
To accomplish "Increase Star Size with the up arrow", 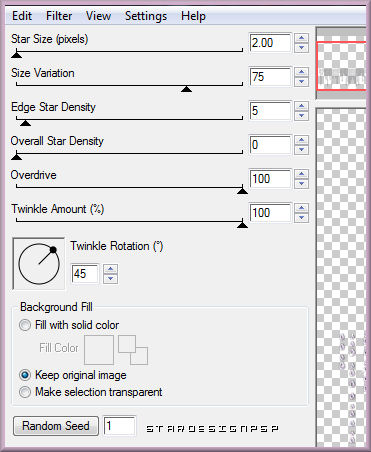I will pos(301,38).
